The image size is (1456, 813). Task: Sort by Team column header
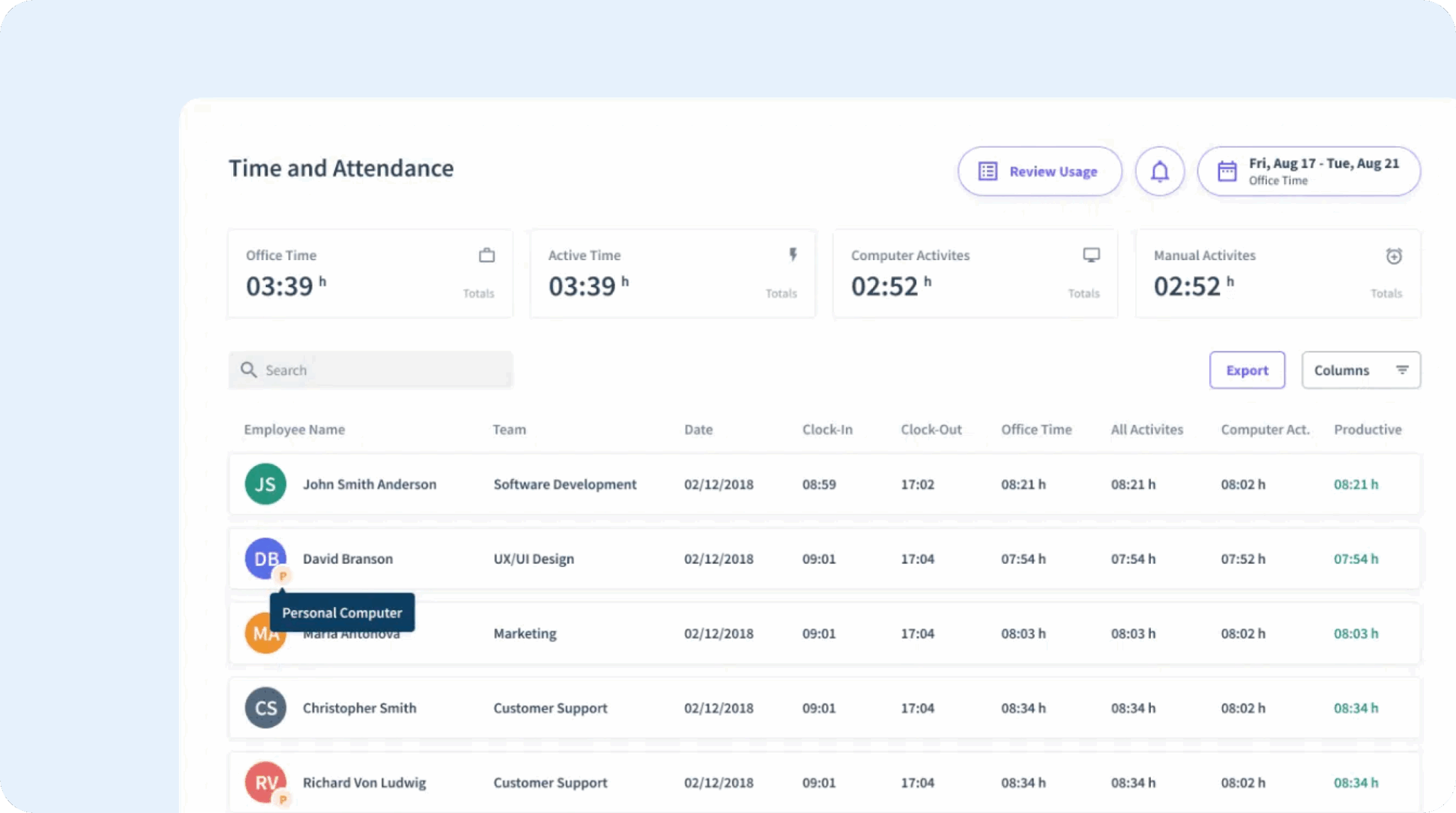click(x=510, y=429)
